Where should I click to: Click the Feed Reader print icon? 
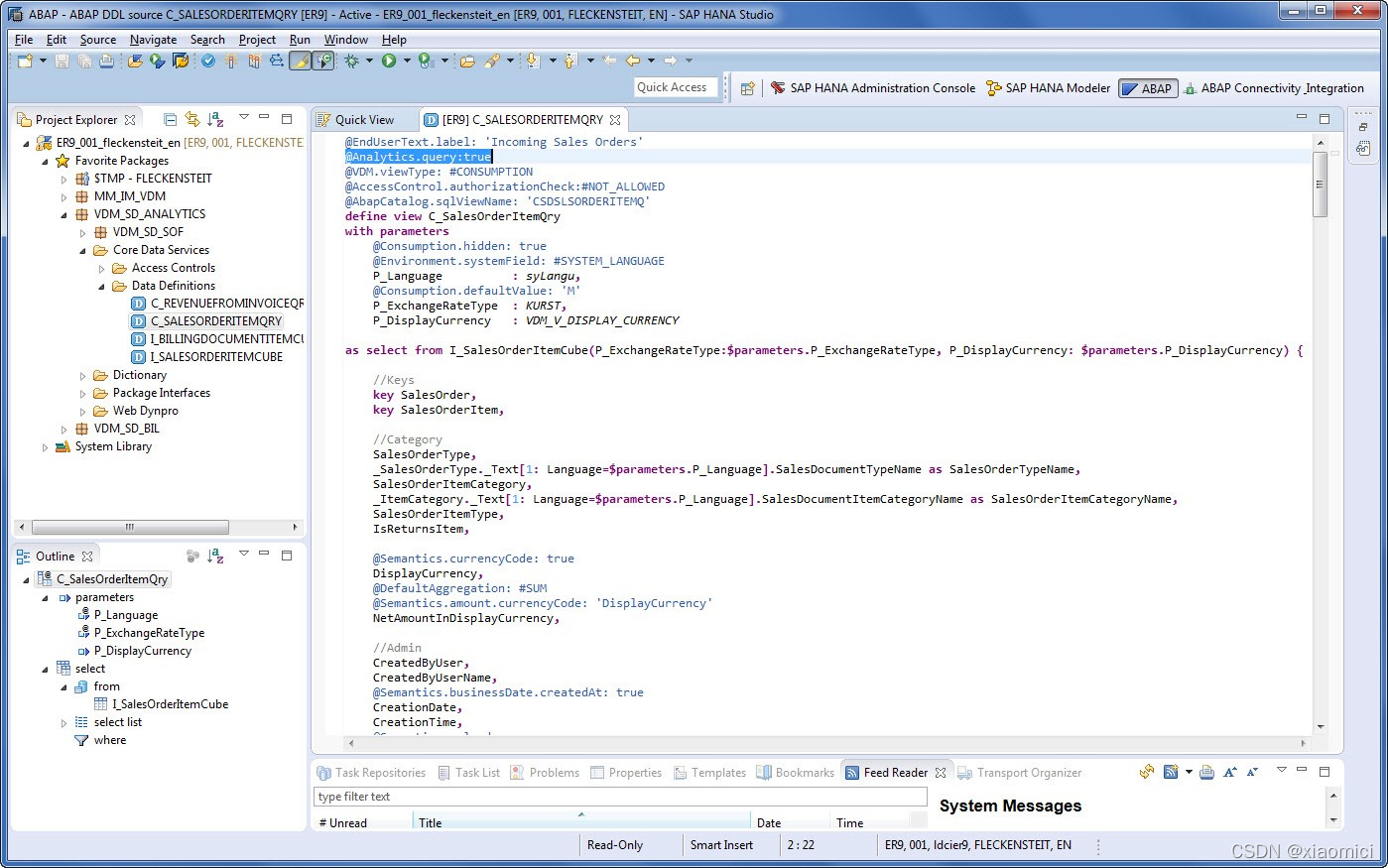1206,772
